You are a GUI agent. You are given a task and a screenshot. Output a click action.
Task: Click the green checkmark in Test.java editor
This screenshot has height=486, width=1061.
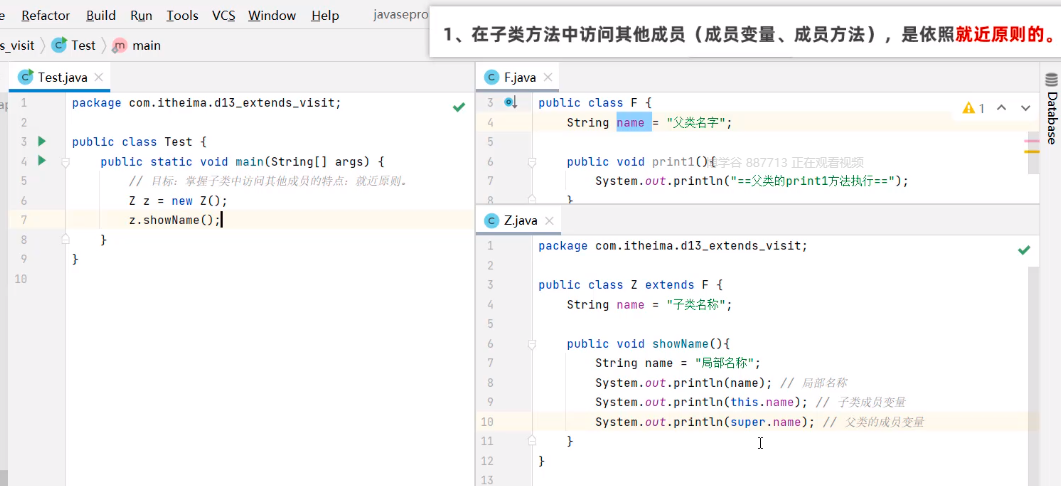pyautogui.click(x=458, y=106)
